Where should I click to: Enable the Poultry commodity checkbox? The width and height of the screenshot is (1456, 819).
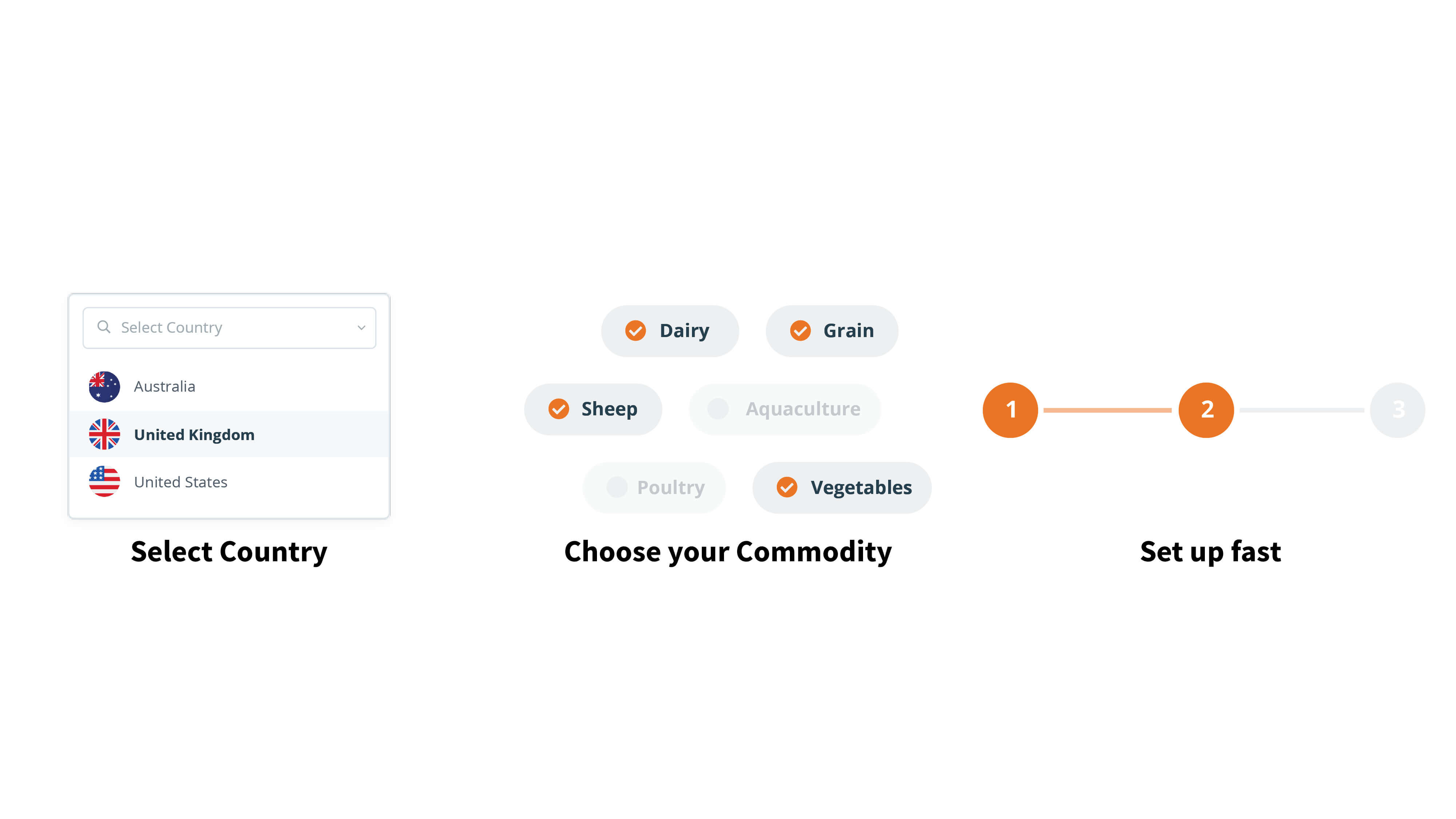617,487
